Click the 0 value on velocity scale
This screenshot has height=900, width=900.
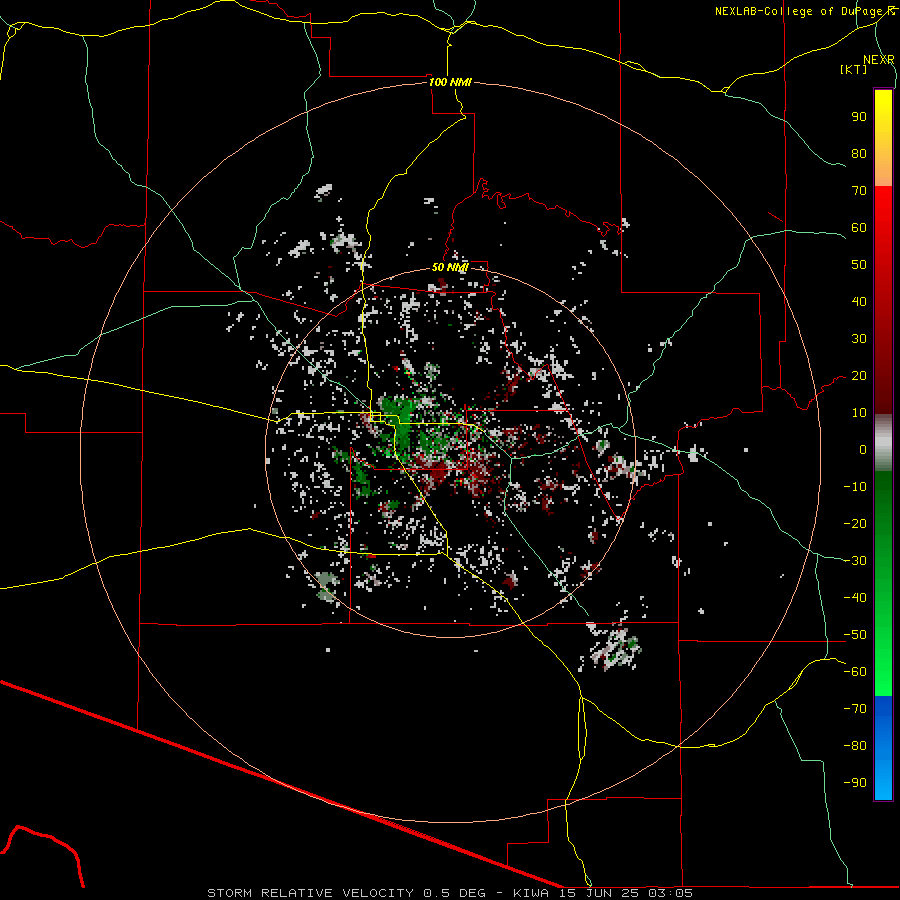(863, 449)
